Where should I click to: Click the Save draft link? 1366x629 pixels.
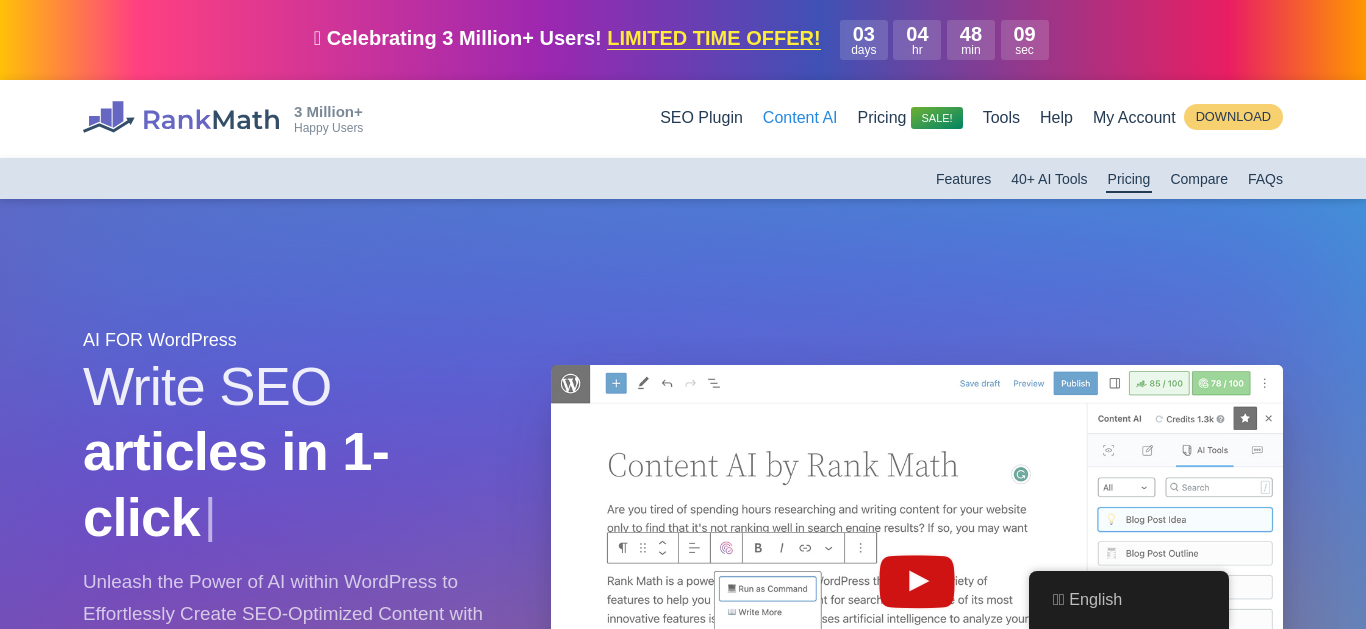tap(980, 383)
